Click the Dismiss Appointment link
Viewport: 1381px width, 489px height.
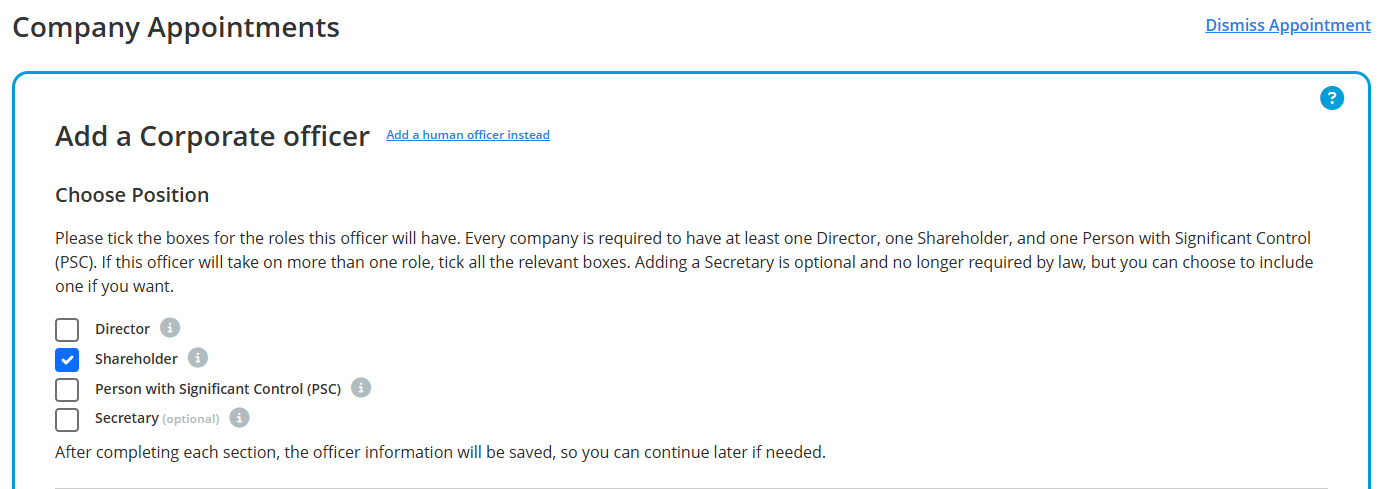coord(1288,25)
